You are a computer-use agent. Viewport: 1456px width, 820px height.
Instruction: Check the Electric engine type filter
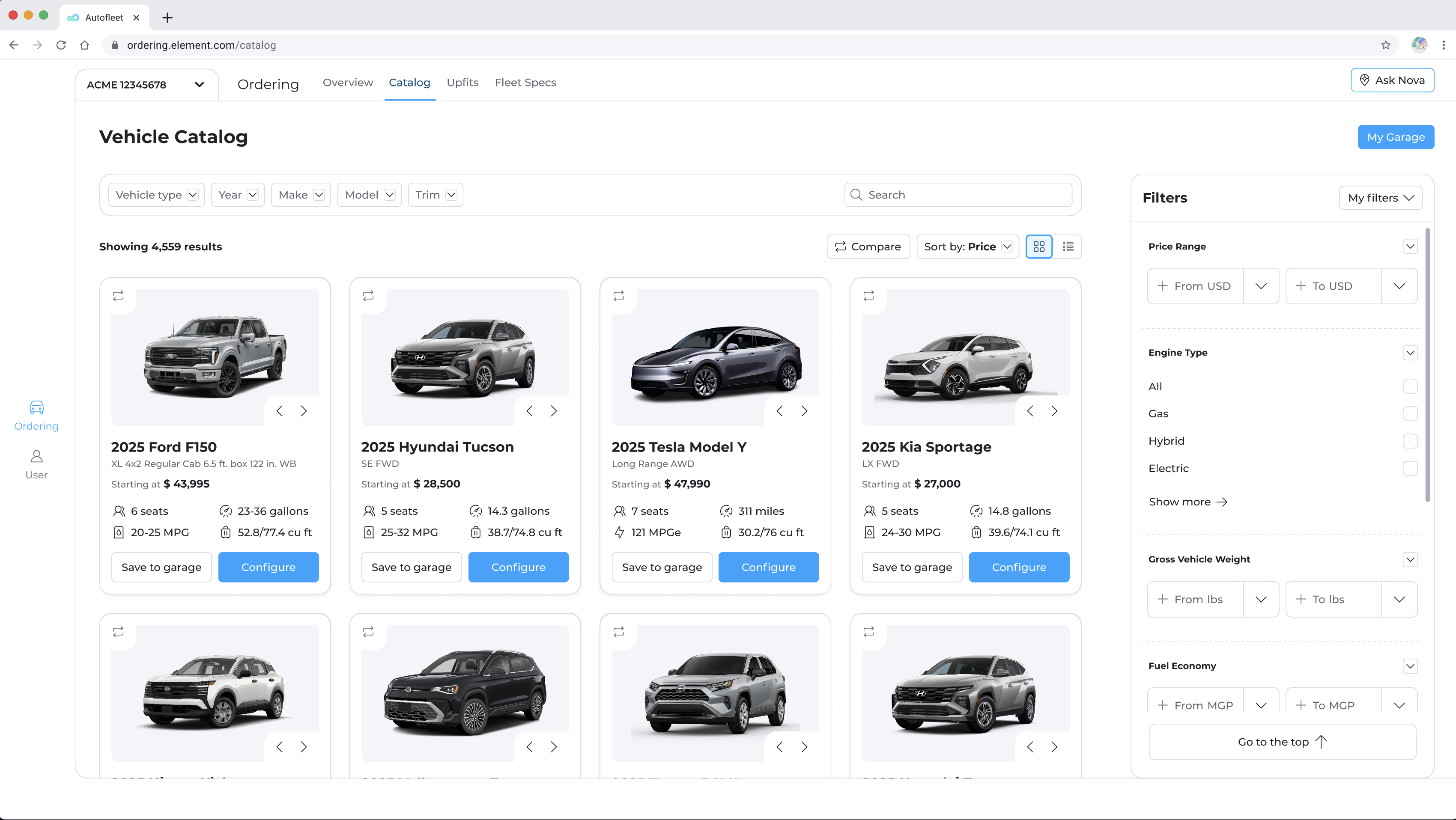(1410, 468)
